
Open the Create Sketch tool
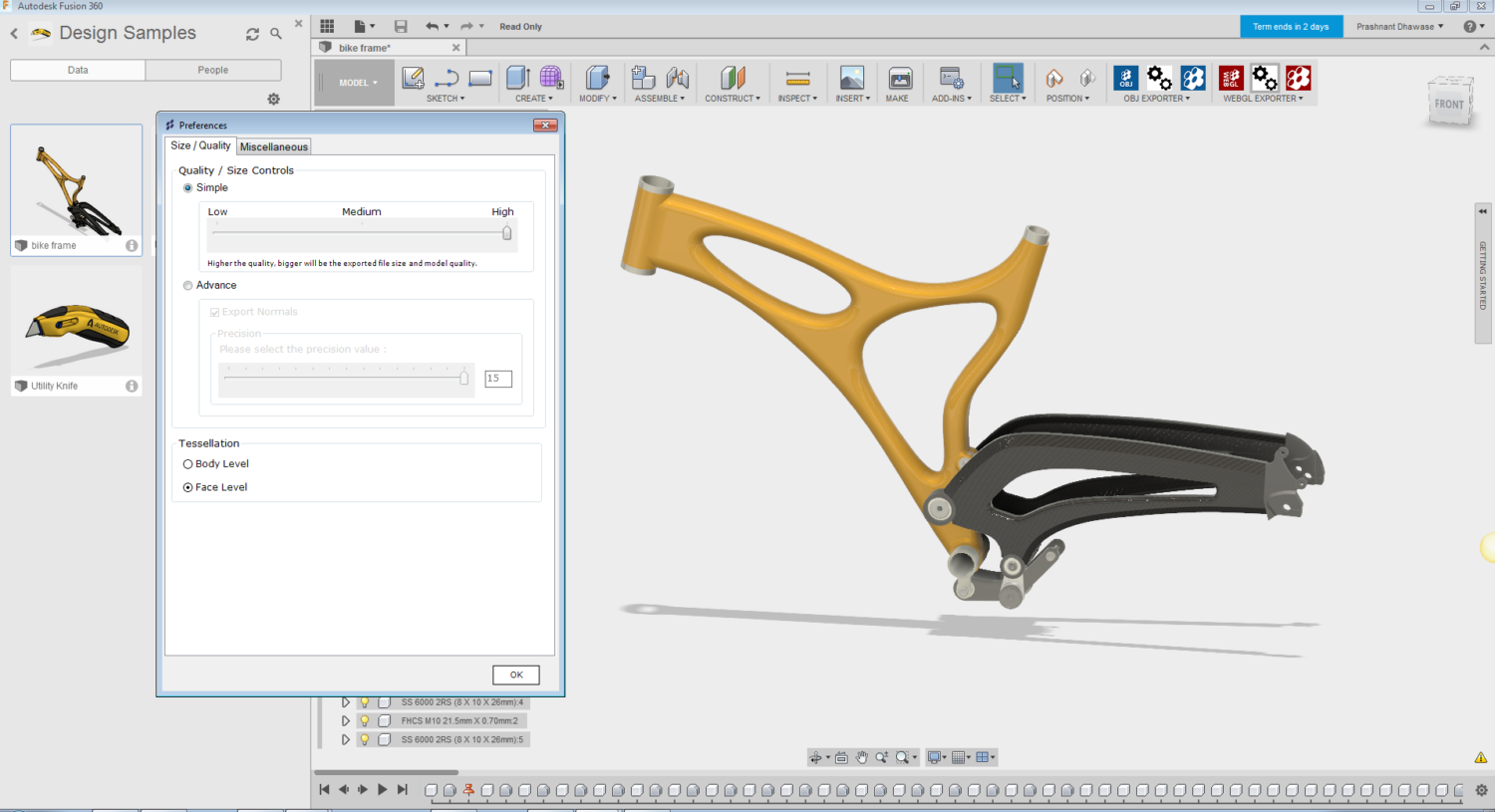(412, 78)
